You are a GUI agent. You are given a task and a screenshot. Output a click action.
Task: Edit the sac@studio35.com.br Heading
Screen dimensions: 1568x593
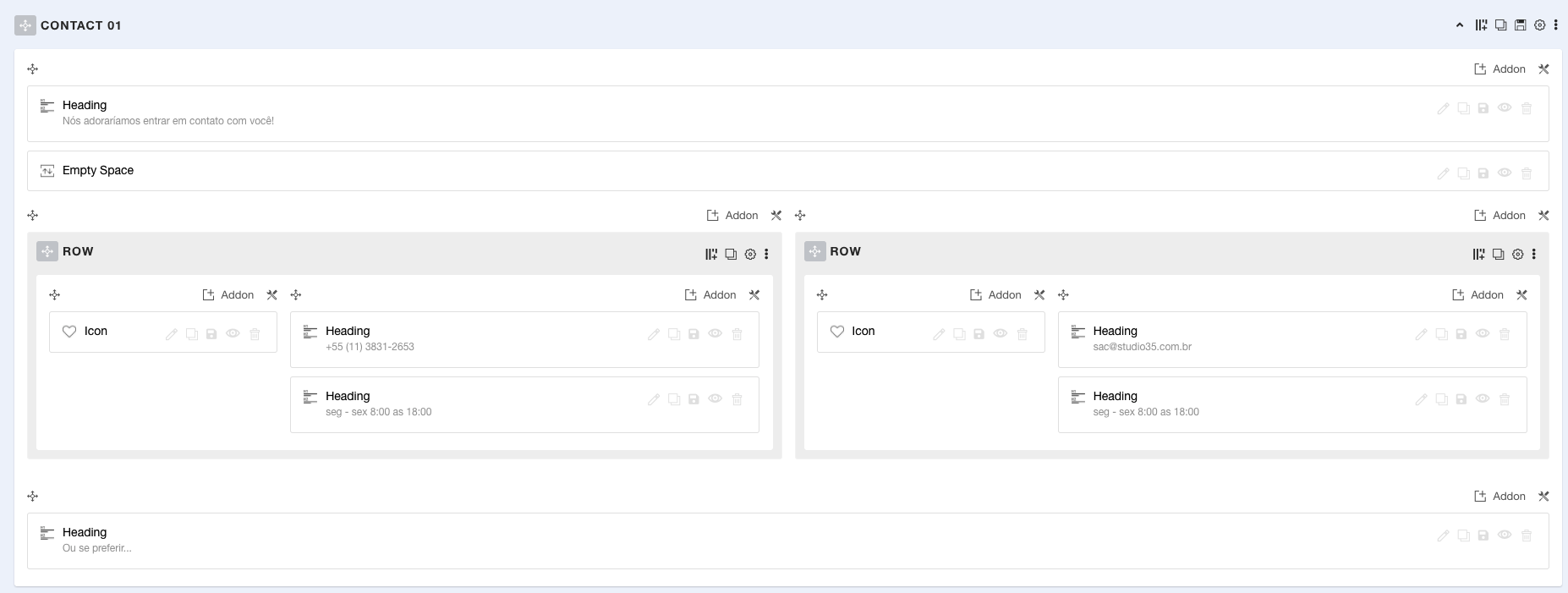[x=1421, y=334]
